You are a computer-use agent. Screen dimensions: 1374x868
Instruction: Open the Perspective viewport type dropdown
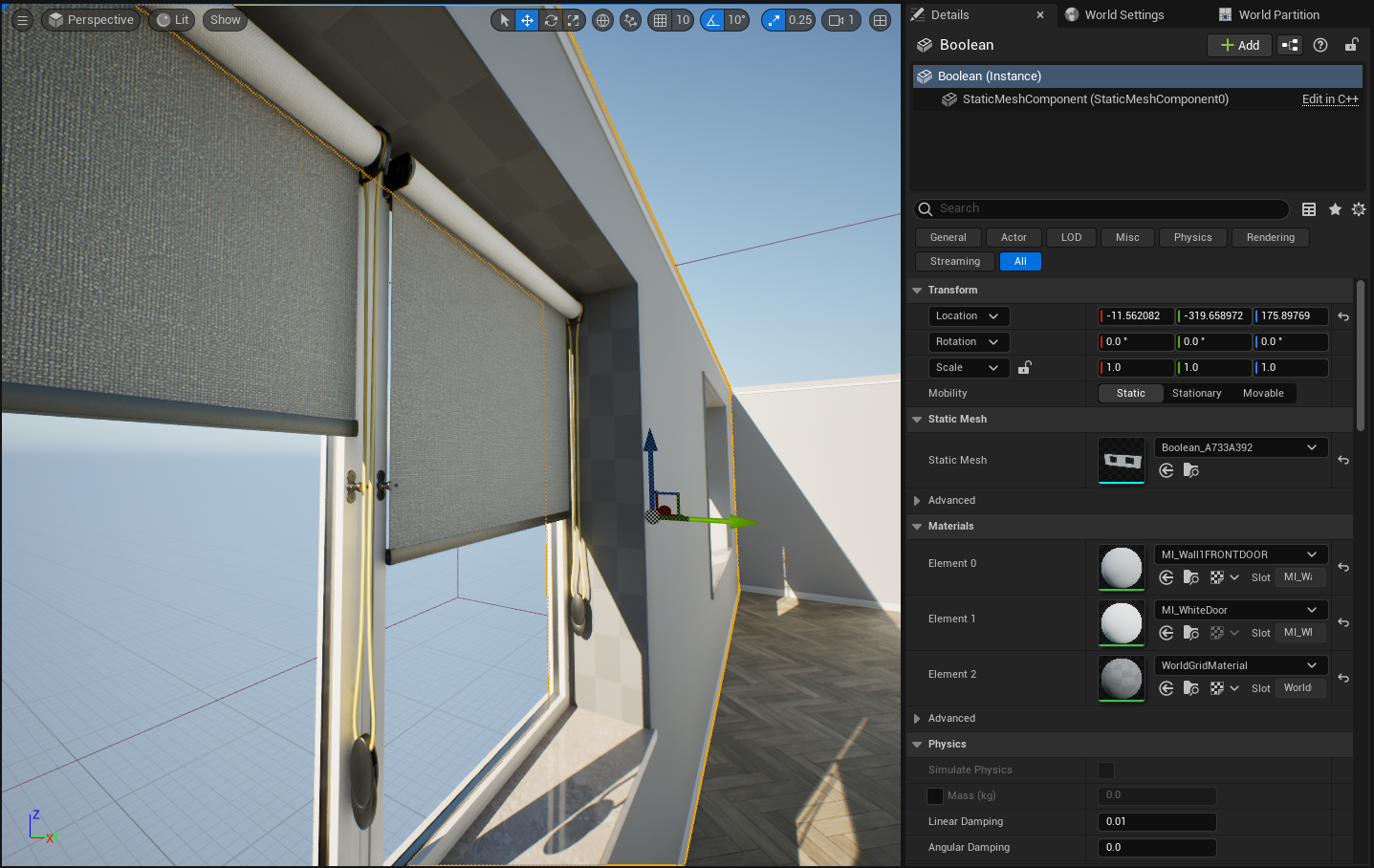pos(91,20)
